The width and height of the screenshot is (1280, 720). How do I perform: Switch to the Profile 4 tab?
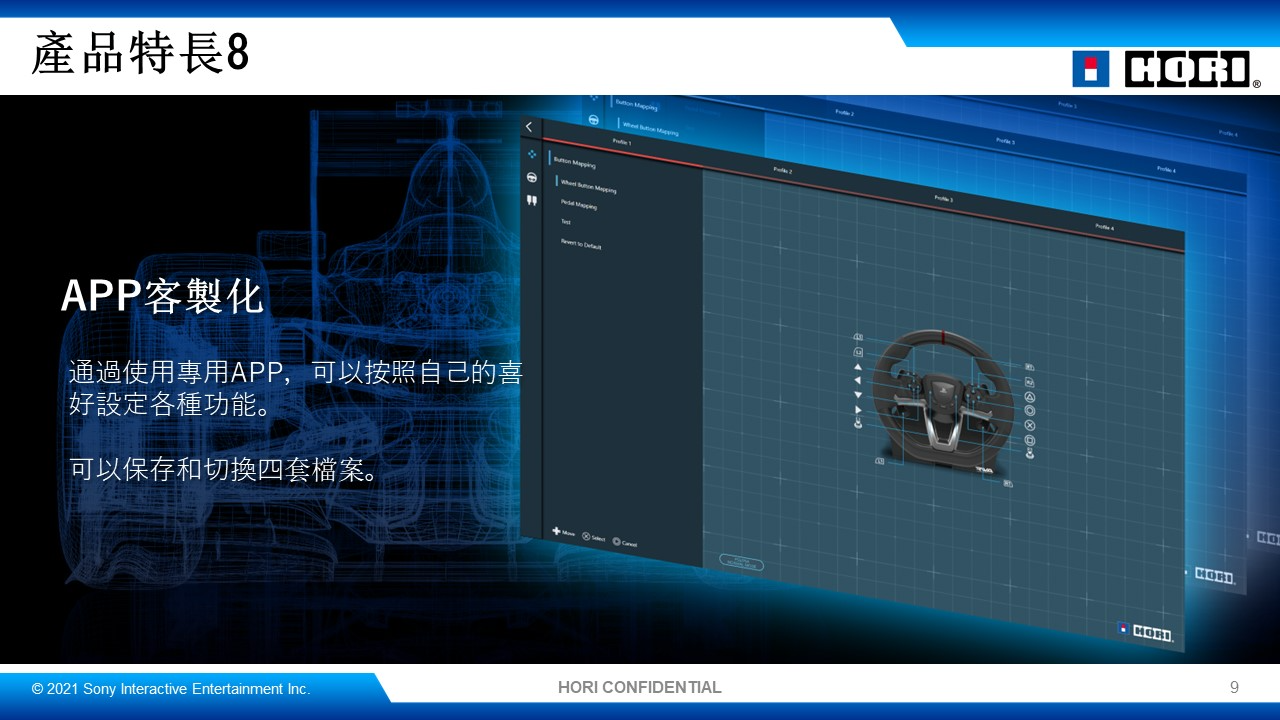point(1104,227)
